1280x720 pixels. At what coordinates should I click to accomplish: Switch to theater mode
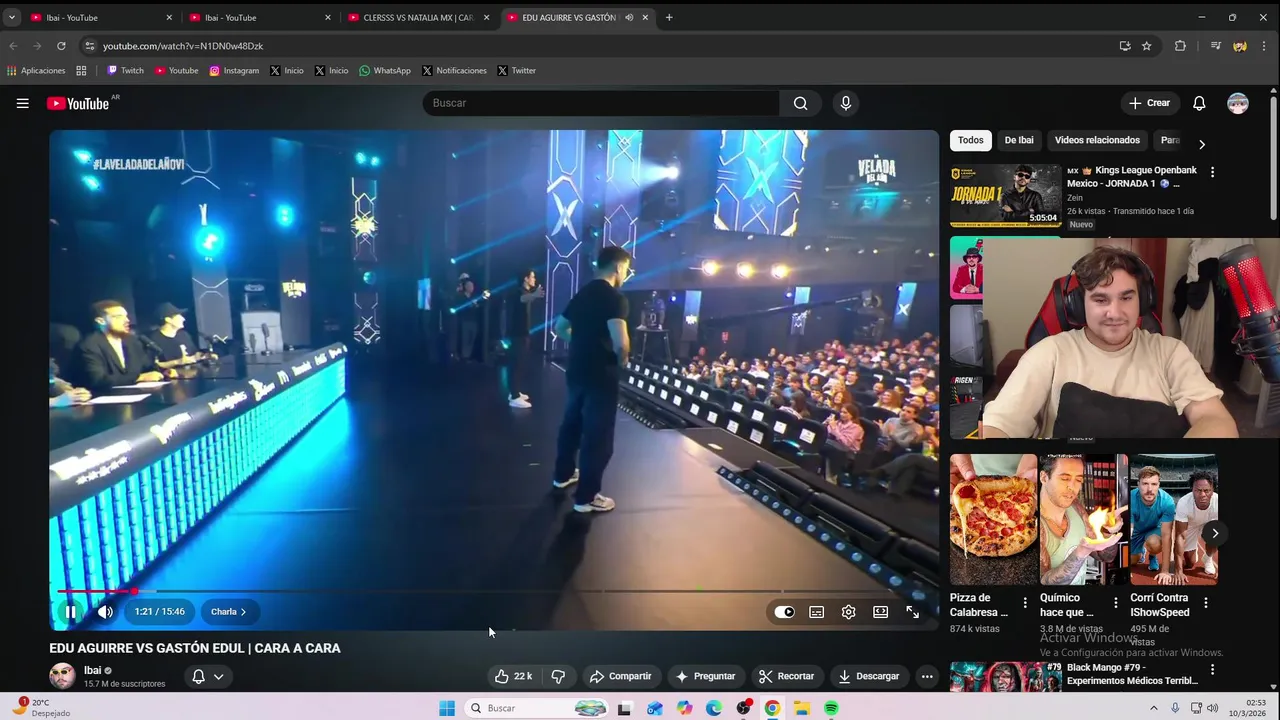[x=880, y=612]
